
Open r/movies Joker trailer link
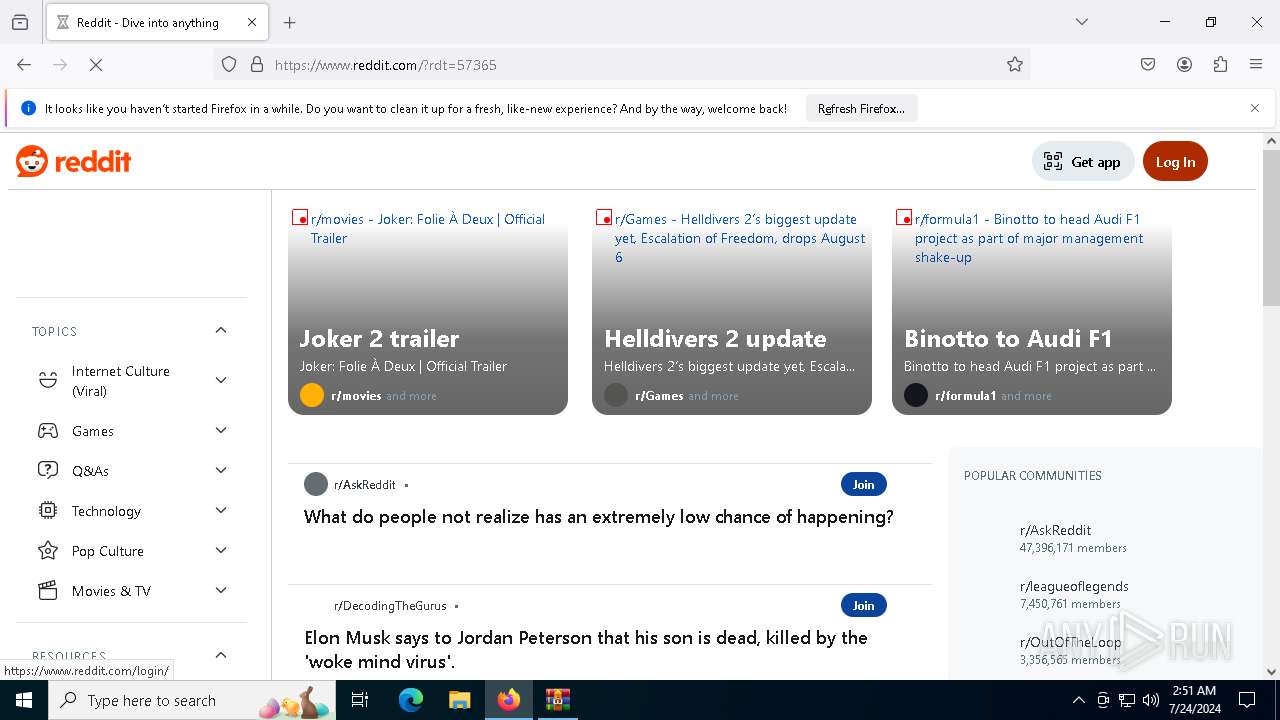tap(428, 228)
